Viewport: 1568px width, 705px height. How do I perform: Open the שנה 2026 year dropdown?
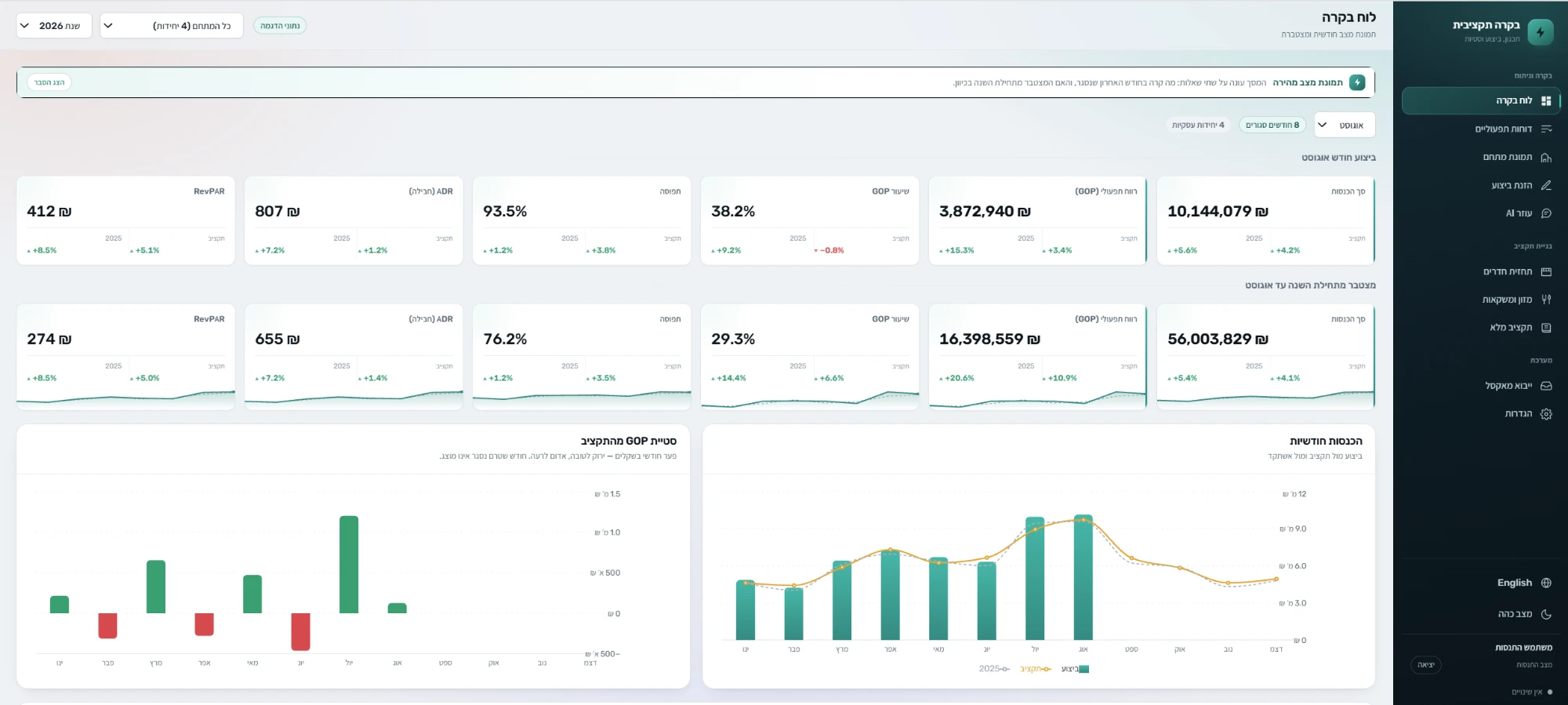54,26
